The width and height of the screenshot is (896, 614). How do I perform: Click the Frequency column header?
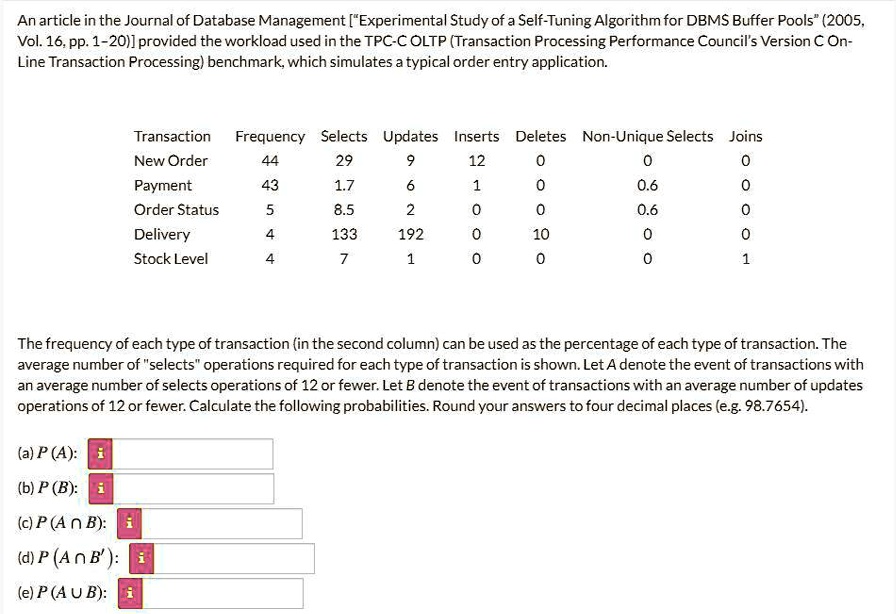coord(270,136)
